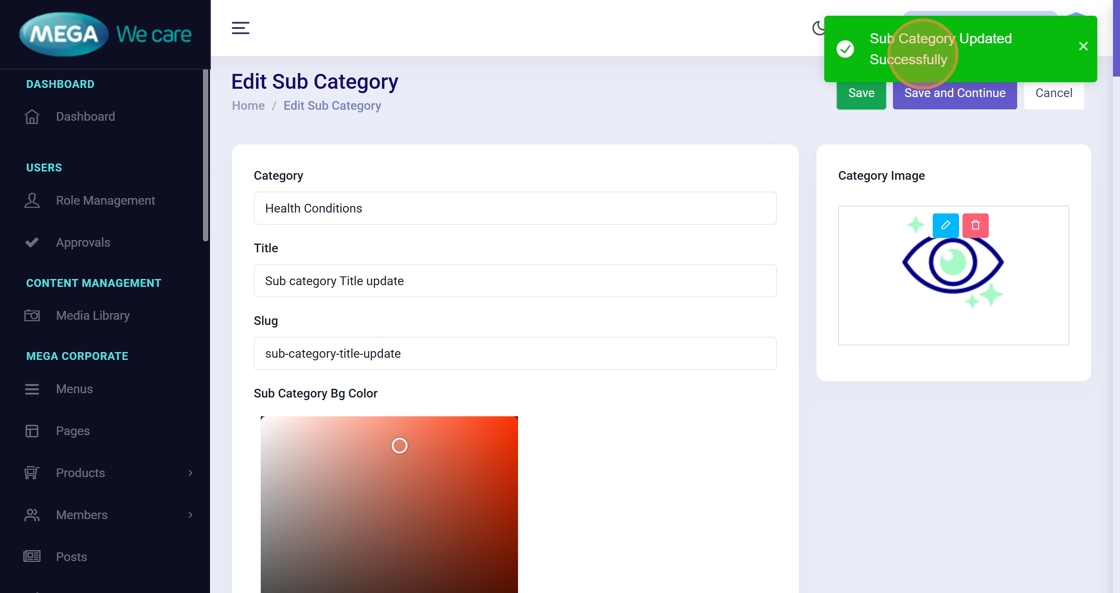The width and height of the screenshot is (1120, 593).
Task: Close the success notification toast
Action: click(1083, 46)
